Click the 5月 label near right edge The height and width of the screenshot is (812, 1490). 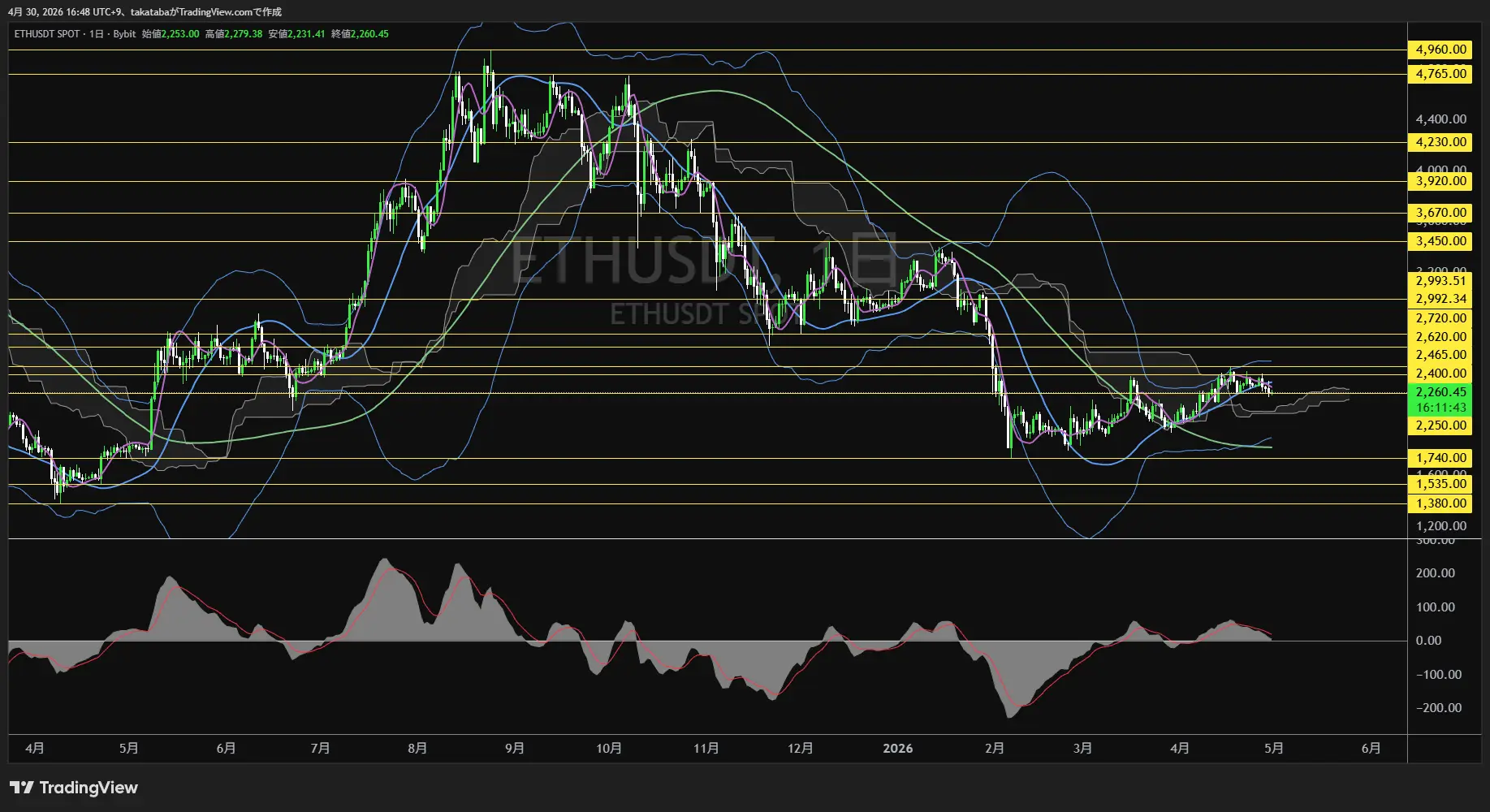point(1273,749)
